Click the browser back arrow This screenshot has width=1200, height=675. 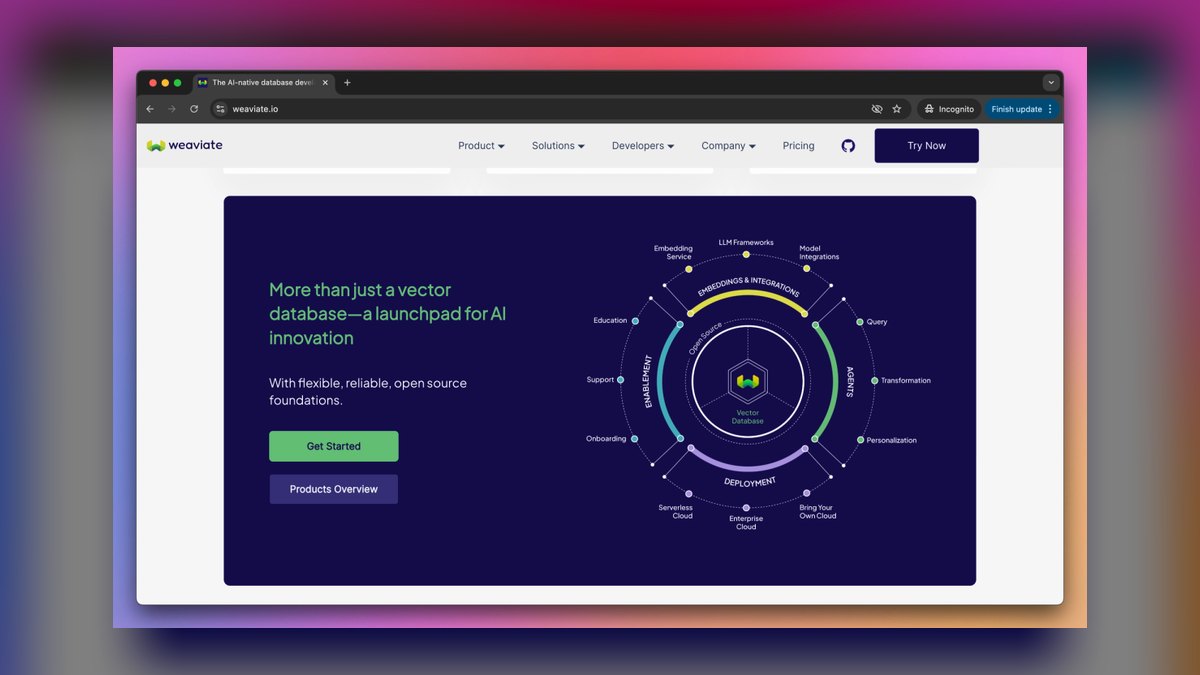point(150,109)
